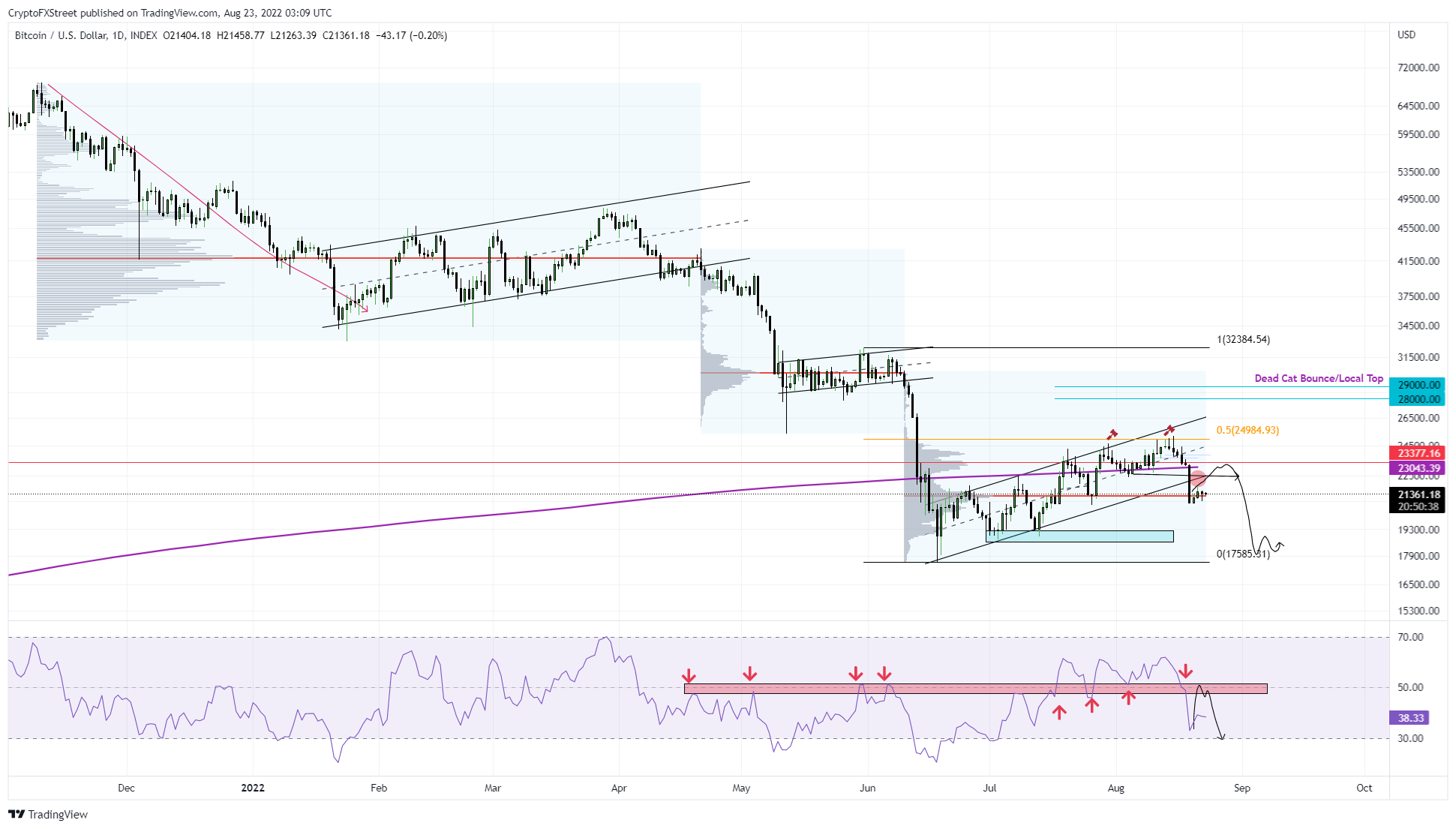Click the 23043.39 purple price tag

click(x=1416, y=468)
